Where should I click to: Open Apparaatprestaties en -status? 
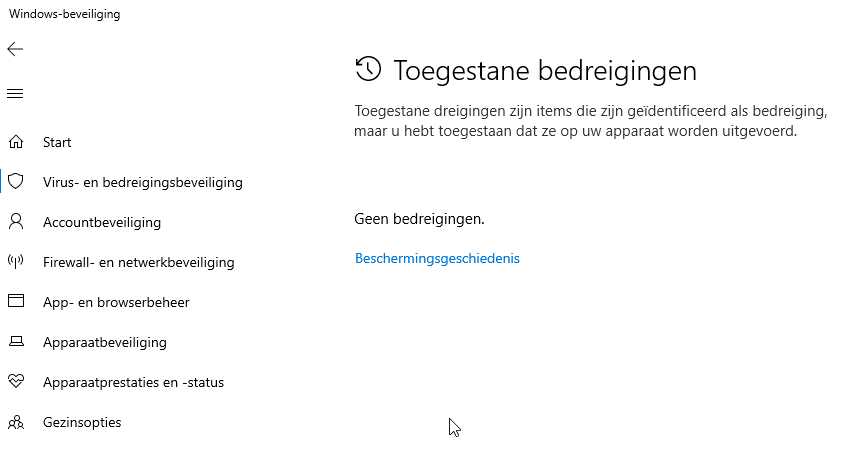[133, 382]
